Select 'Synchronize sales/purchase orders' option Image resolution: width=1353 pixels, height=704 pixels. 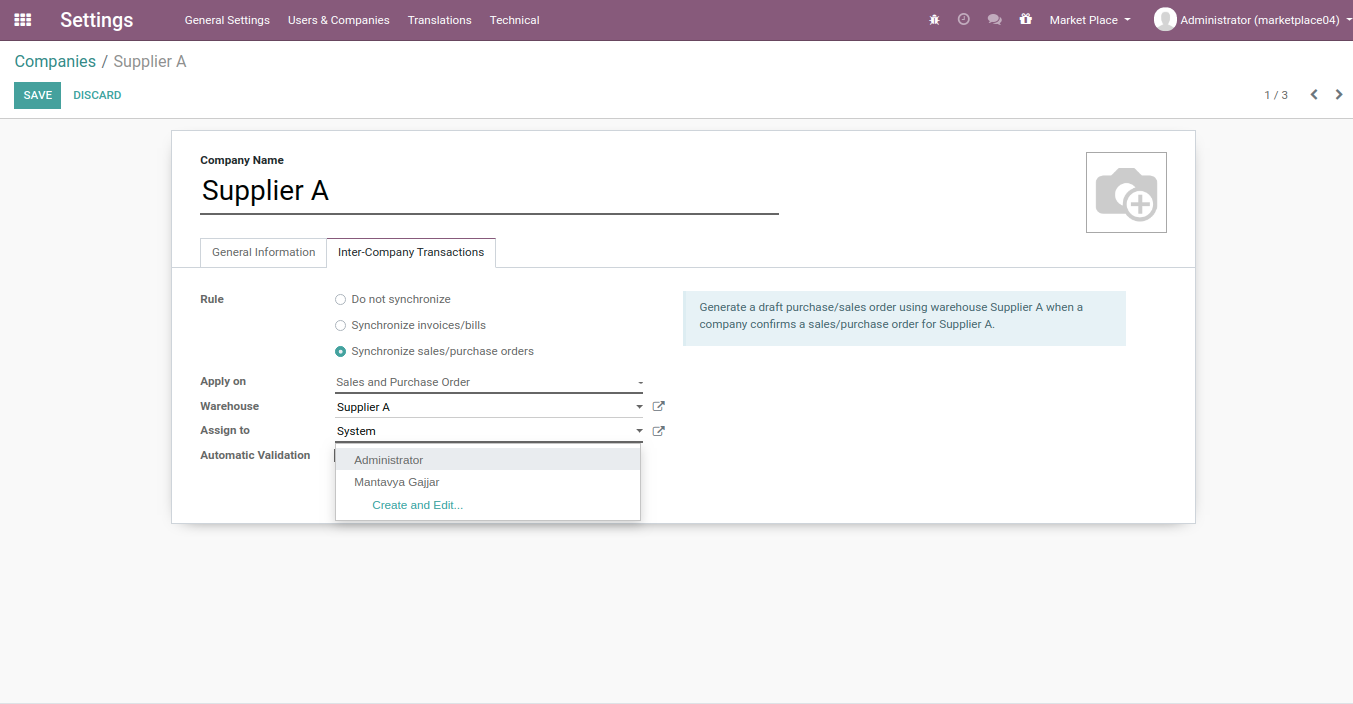click(x=341, y=352)
